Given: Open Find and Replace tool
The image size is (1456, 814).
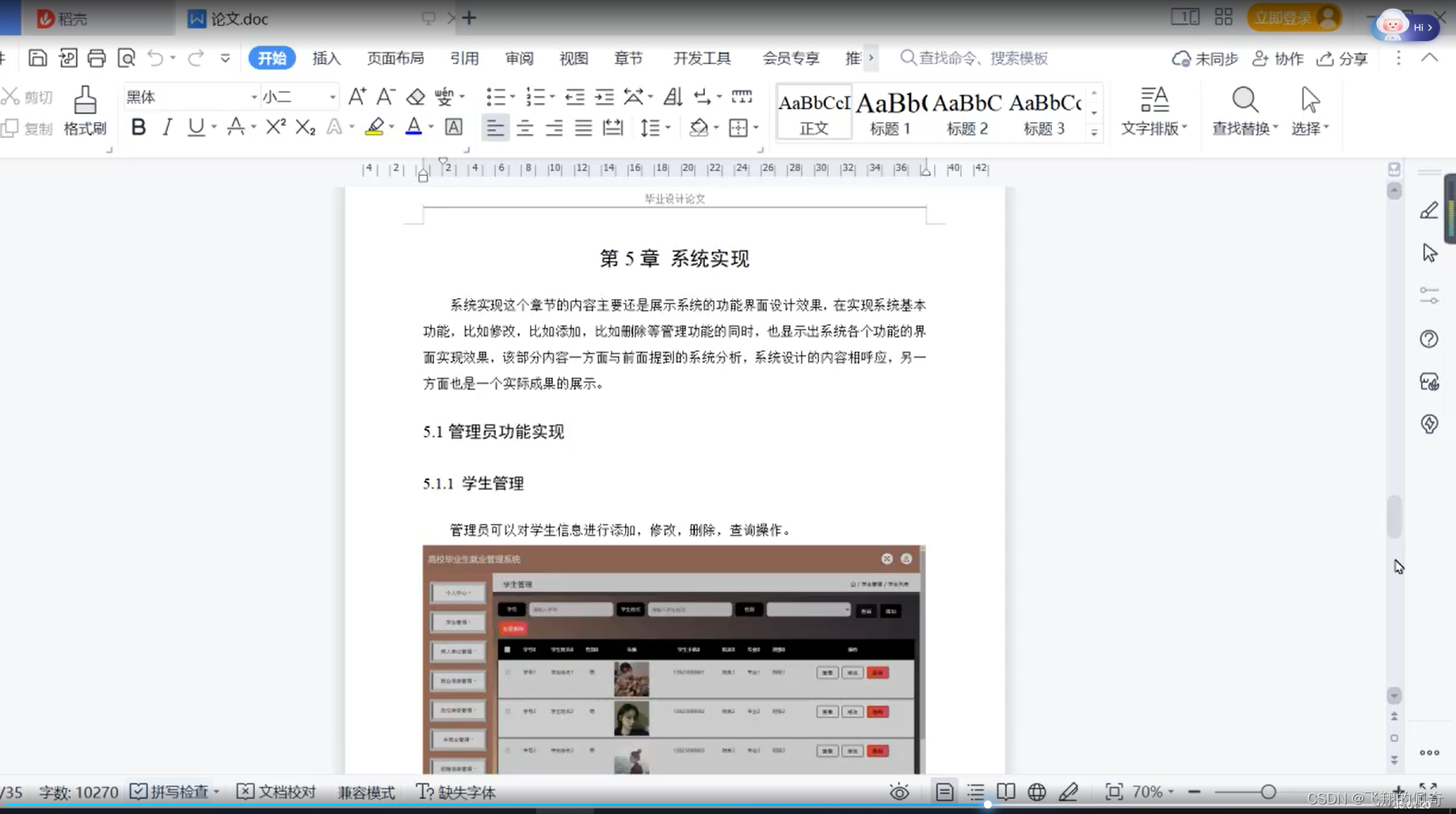Looking at the screenshot, I should [x=1244, y=112].
